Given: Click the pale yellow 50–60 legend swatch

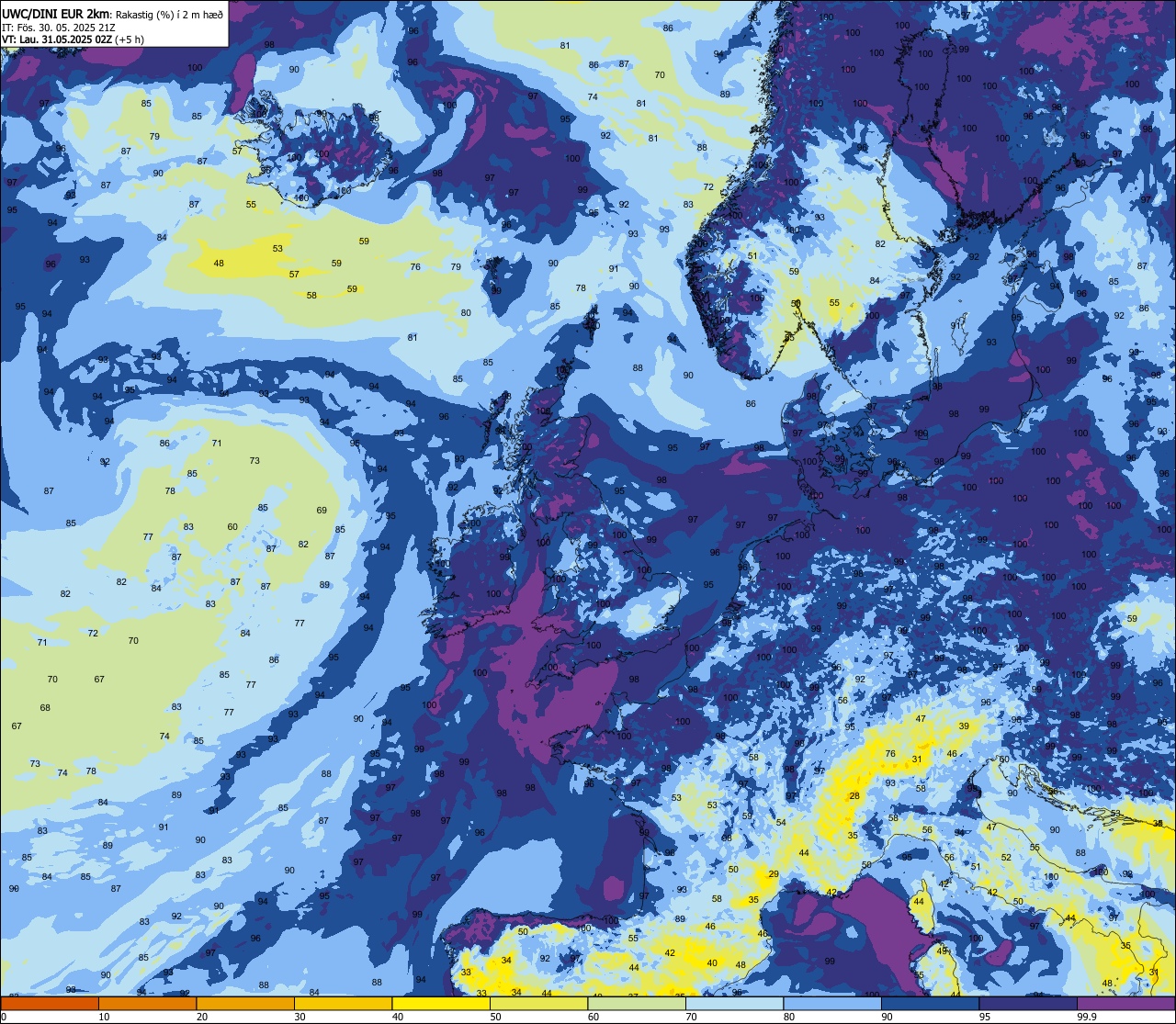Looking at the screenshot, I should tap(538, 1004).
